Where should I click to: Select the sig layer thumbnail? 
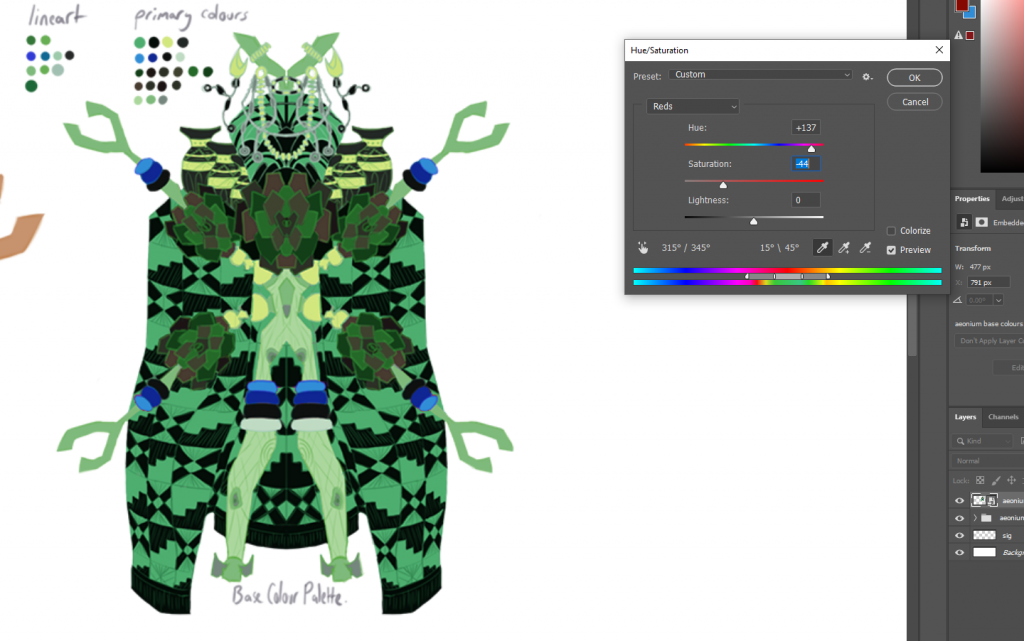(984, 535)
